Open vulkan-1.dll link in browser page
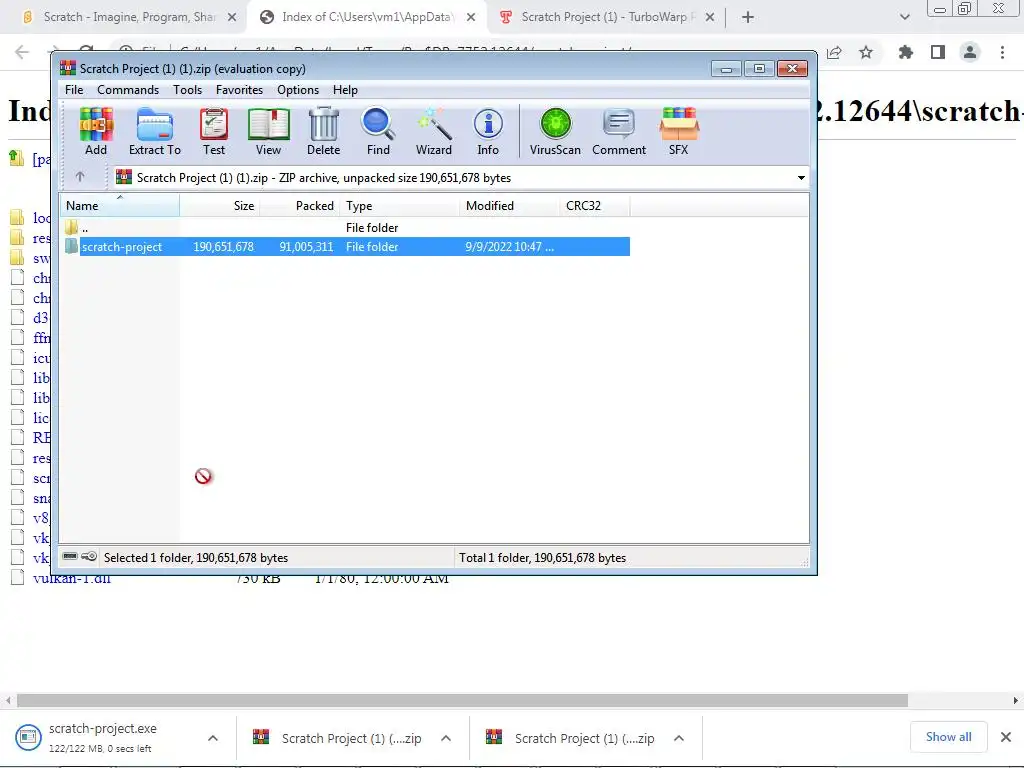The image size is (1024, 768). click(x=72, y=579)
